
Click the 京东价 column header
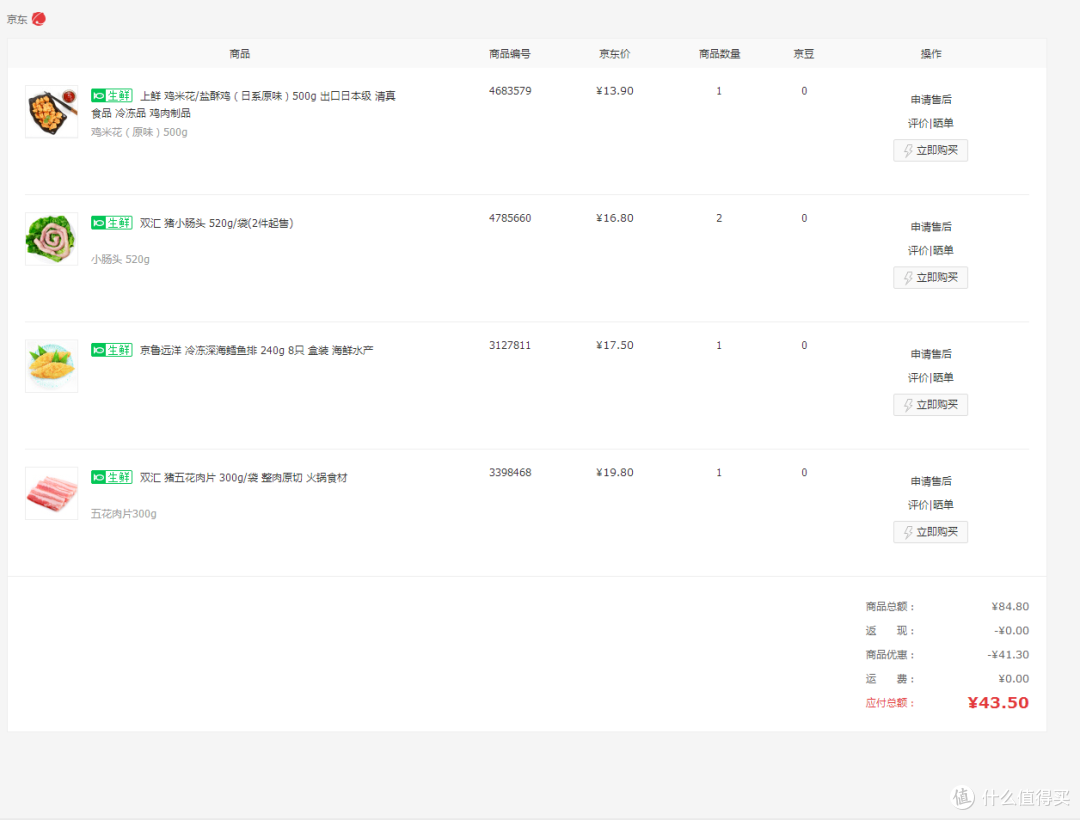tap(614, 54)
